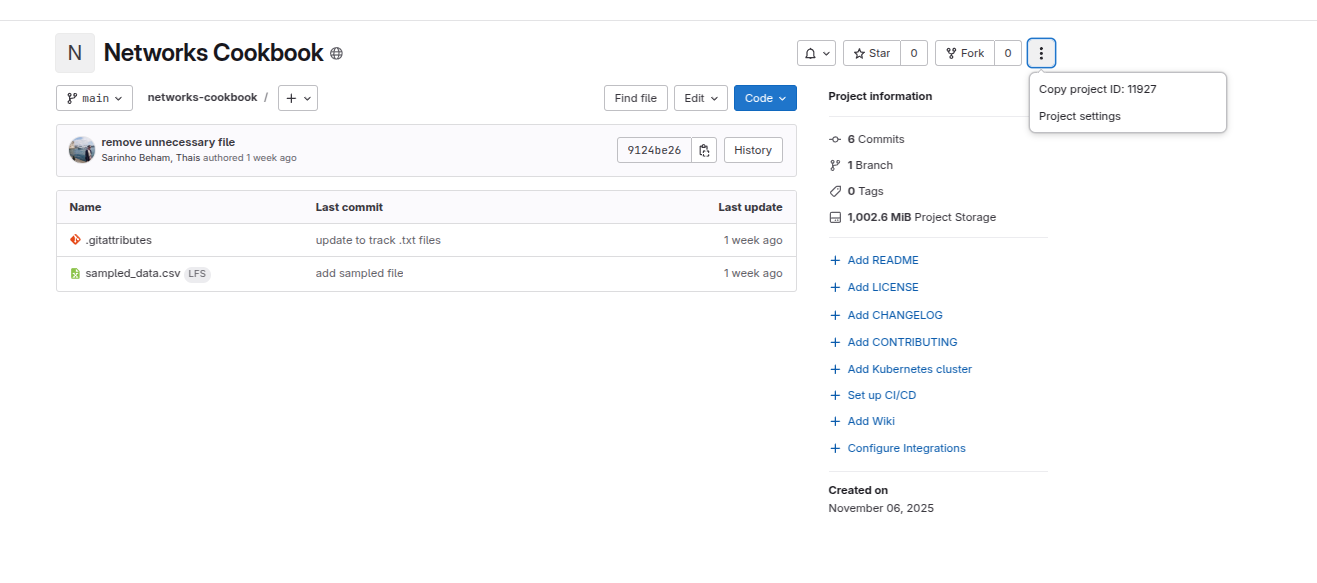
Task: Click the .gitattributes file icon
Action: click(x=75, y=240)
